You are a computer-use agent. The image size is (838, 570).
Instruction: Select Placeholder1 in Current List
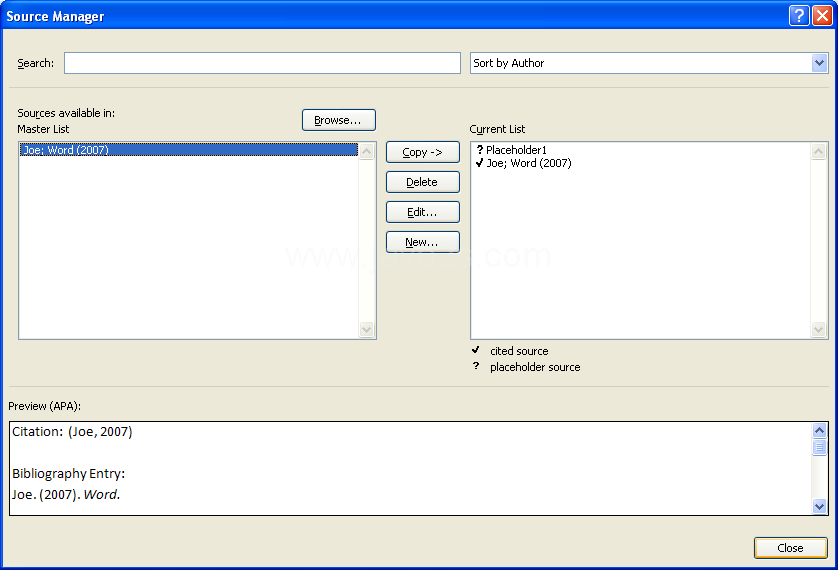point(516,150)
